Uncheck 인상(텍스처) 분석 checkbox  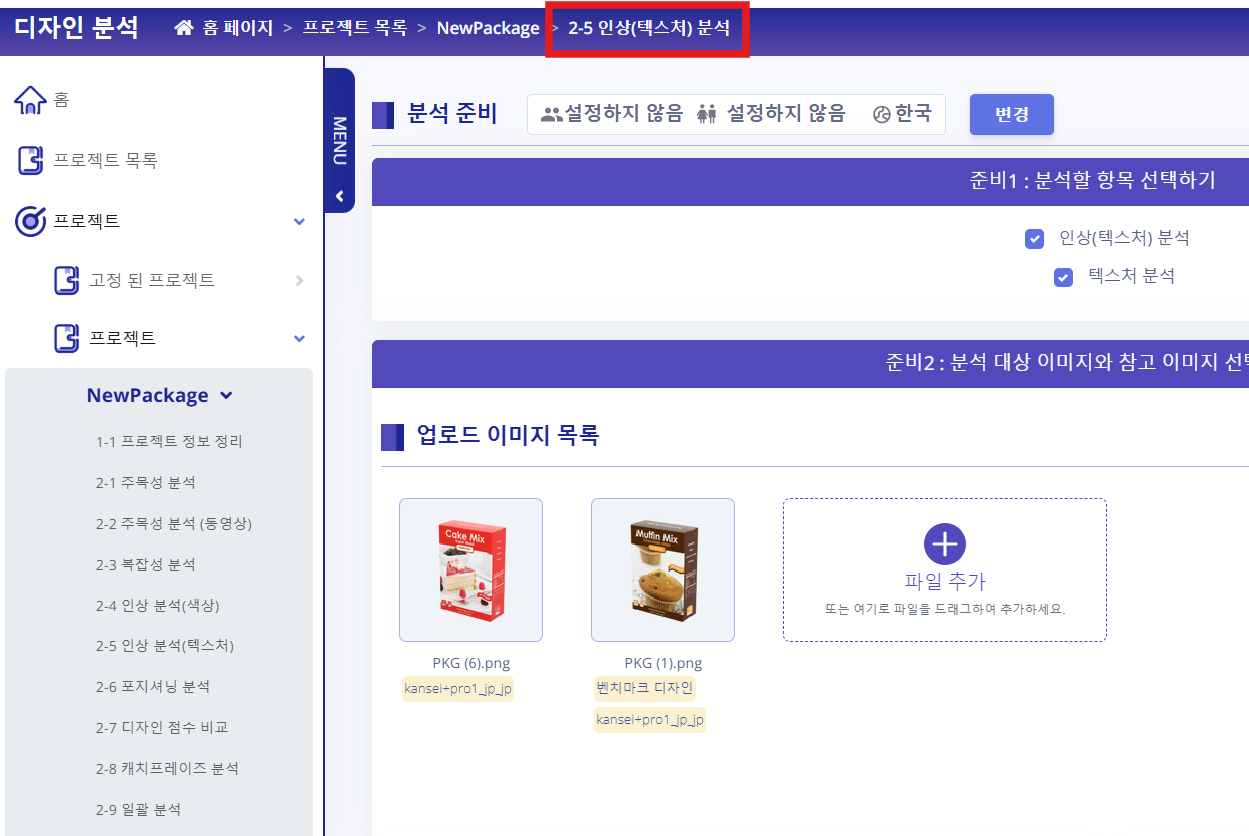point(1035,239)
